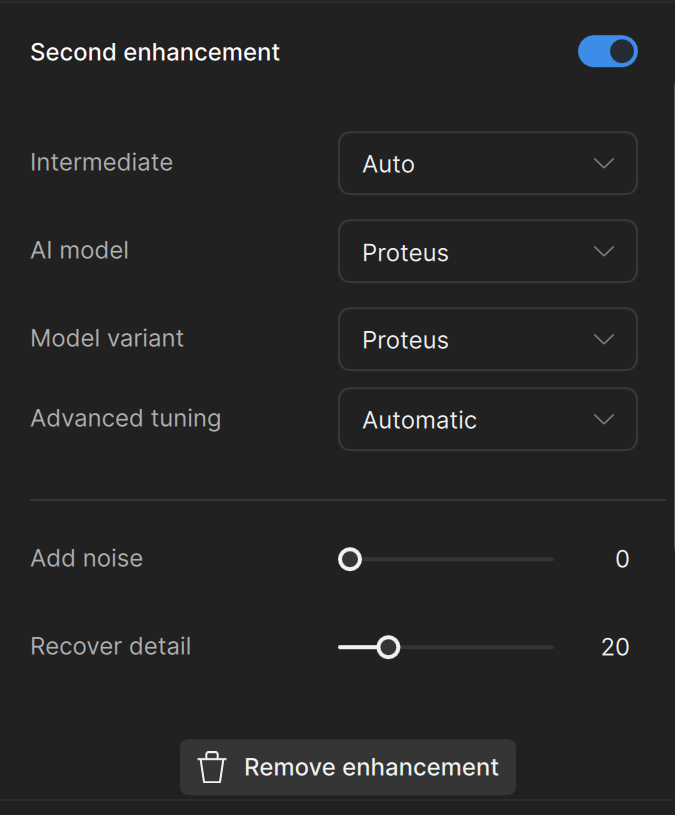The width and height of the screenshot is (675, 815).
Task: Click the Add noise slider handle
Action: [350, 559]
